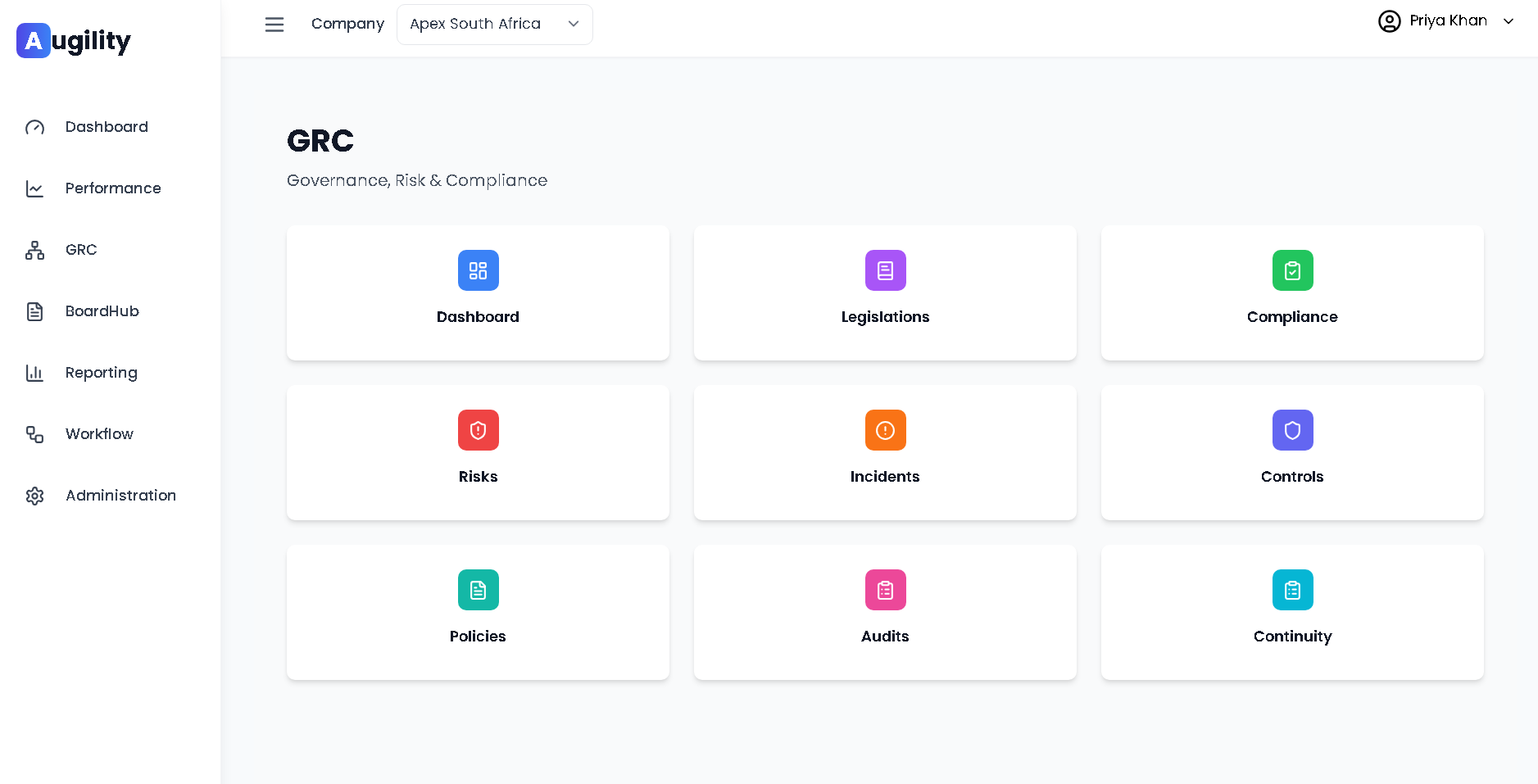Click the GRC sidebar item
This screenshot has height=784, width=1538.
coord(80,250)
